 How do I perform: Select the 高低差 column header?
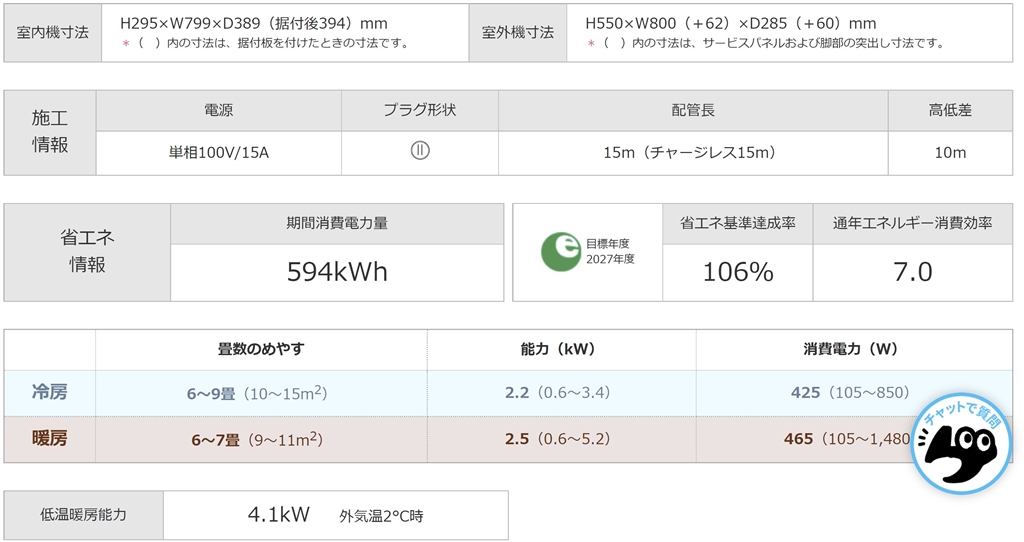(950, 110)
